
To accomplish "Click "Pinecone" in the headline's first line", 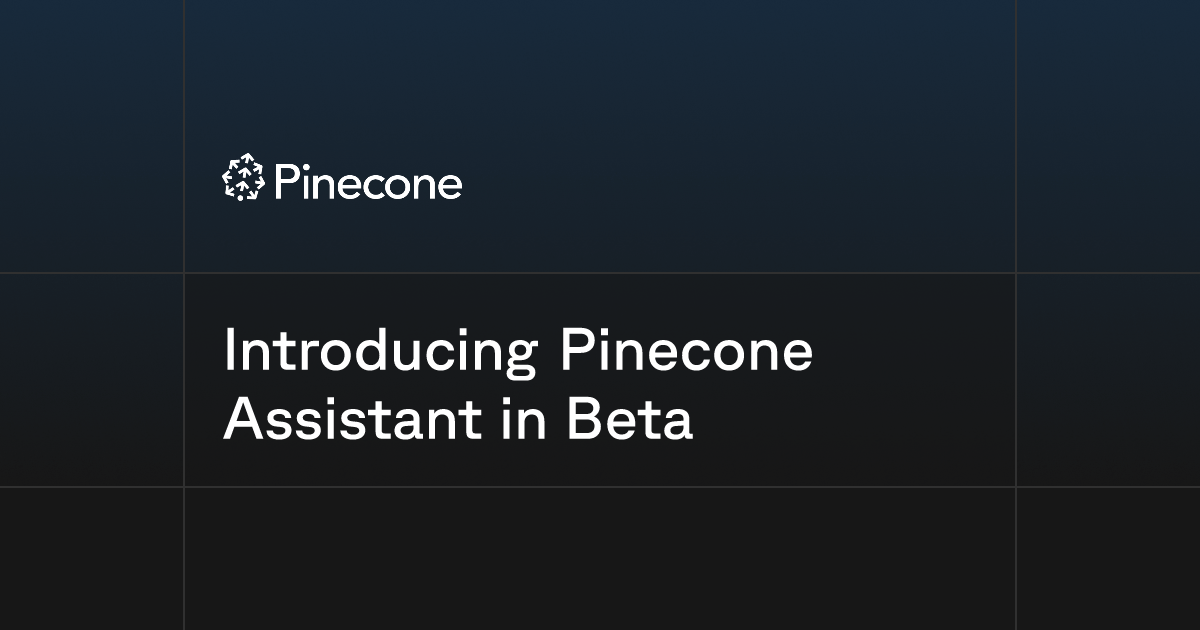I will [x=686, y=350].
